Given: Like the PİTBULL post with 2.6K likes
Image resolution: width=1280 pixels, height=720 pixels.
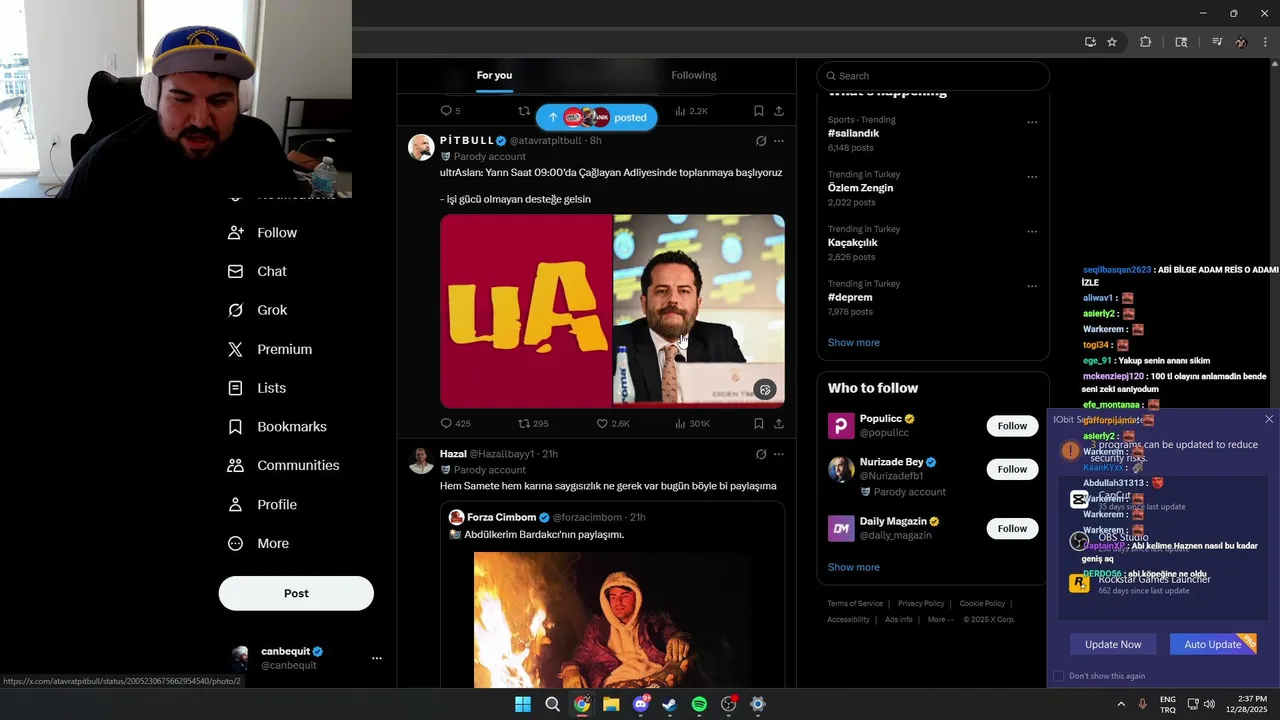Looking at the screenshot, I should click(x=613, y=424).
